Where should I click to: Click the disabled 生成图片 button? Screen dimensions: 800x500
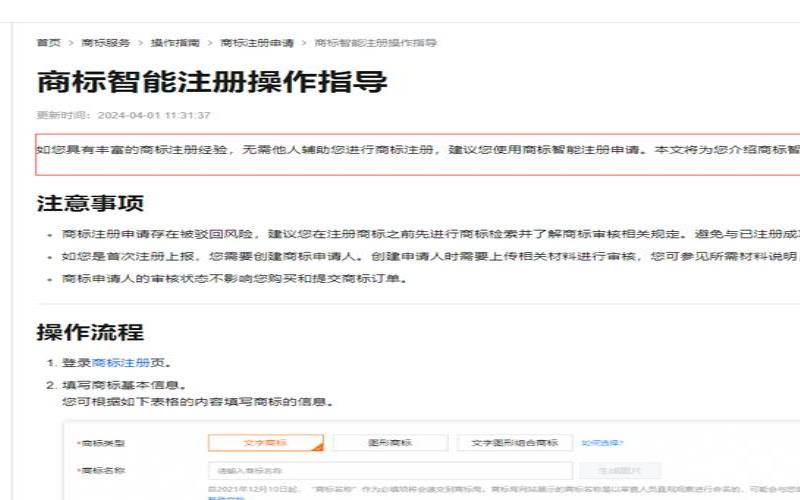[620, 470]
